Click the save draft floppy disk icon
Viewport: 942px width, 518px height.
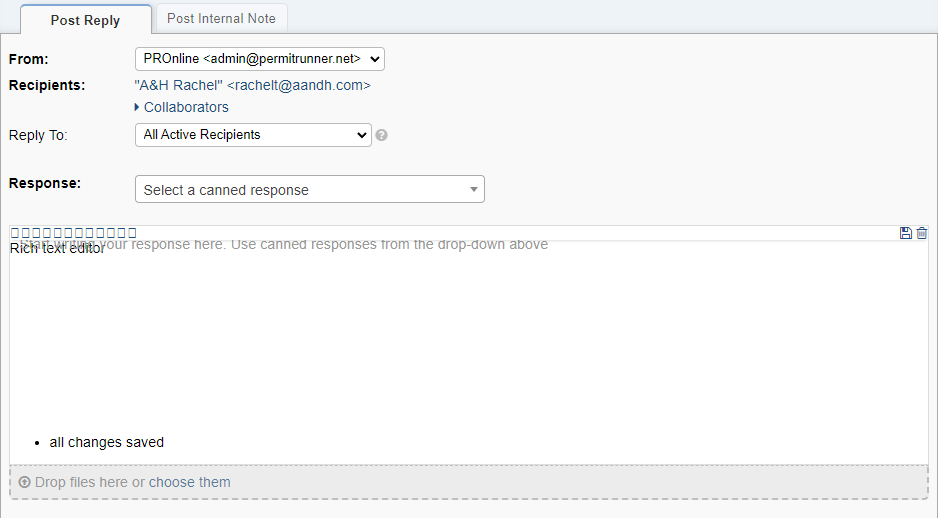pos(906,233)
